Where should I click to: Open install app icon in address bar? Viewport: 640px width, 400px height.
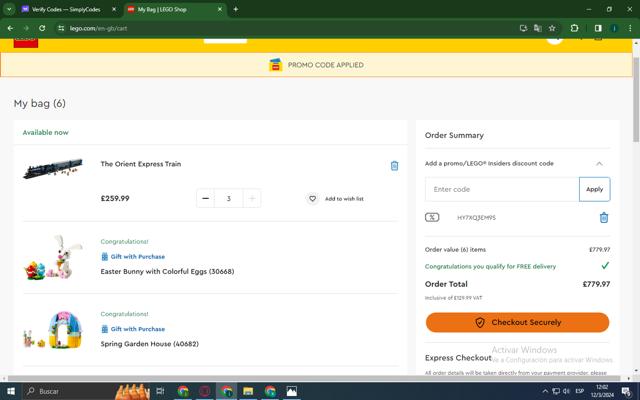523,28
